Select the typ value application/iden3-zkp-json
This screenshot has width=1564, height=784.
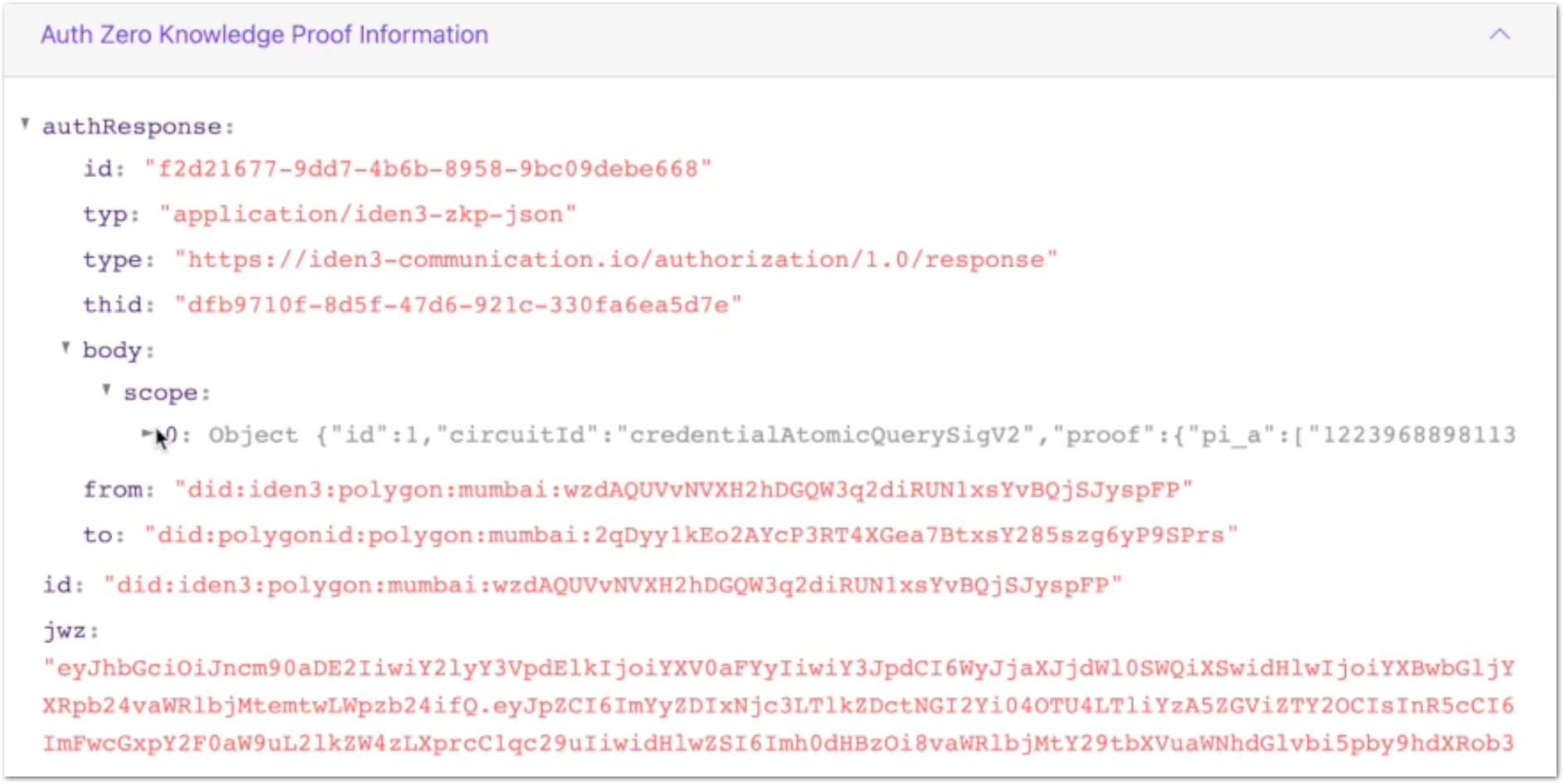pyautogui.click(x=368, y=215)
